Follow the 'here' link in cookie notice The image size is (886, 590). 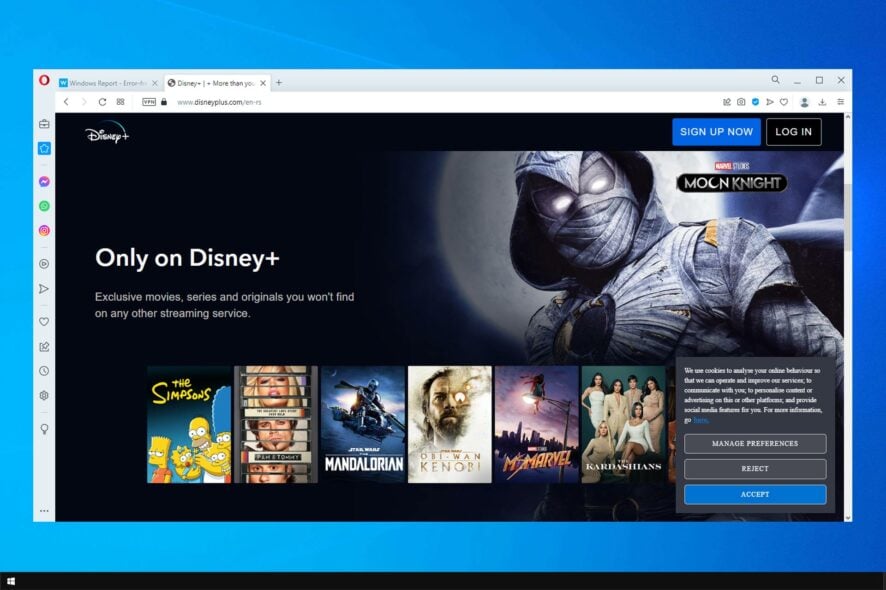(701, 420)
